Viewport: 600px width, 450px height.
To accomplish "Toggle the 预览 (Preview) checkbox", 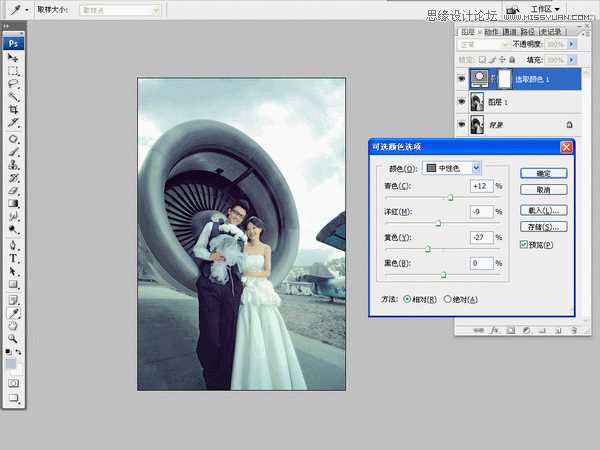I will (x=523, y=244).
